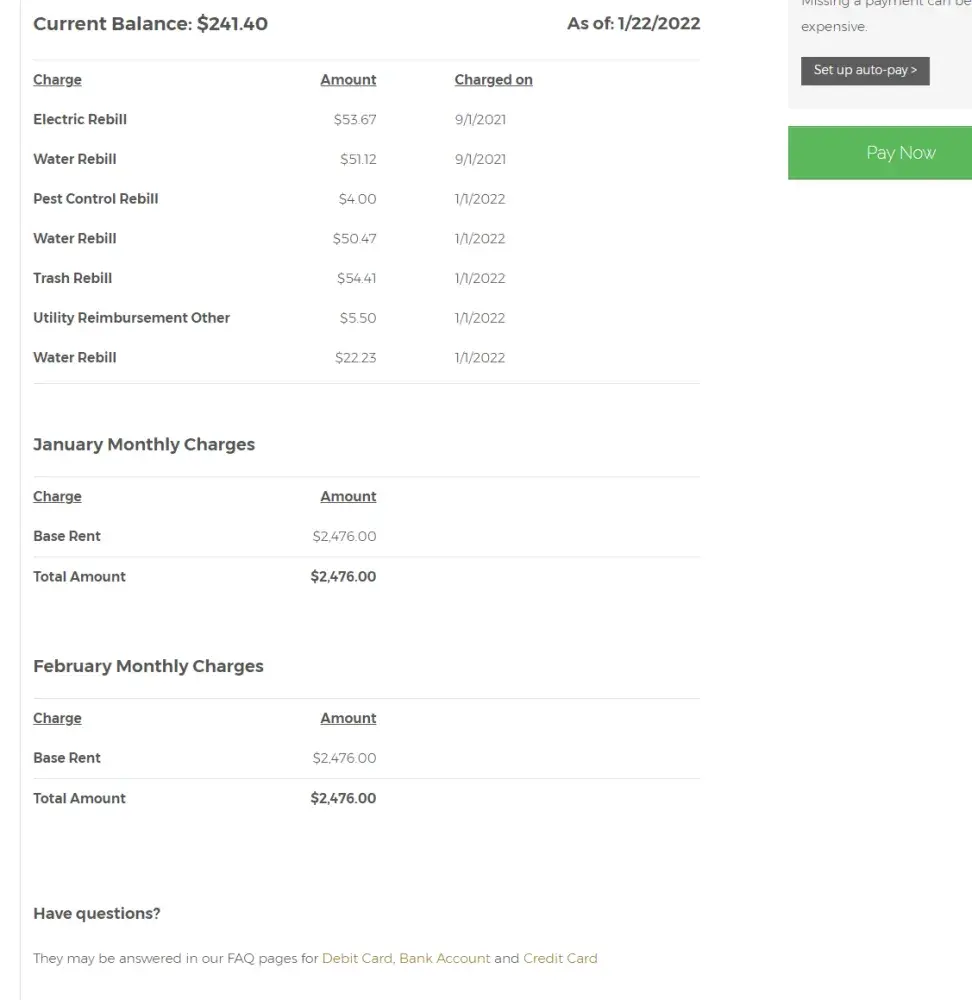This screenshot has width=972, height=1000.
Task: Click the Set up auto-pay button
Action: click(865, 71)
